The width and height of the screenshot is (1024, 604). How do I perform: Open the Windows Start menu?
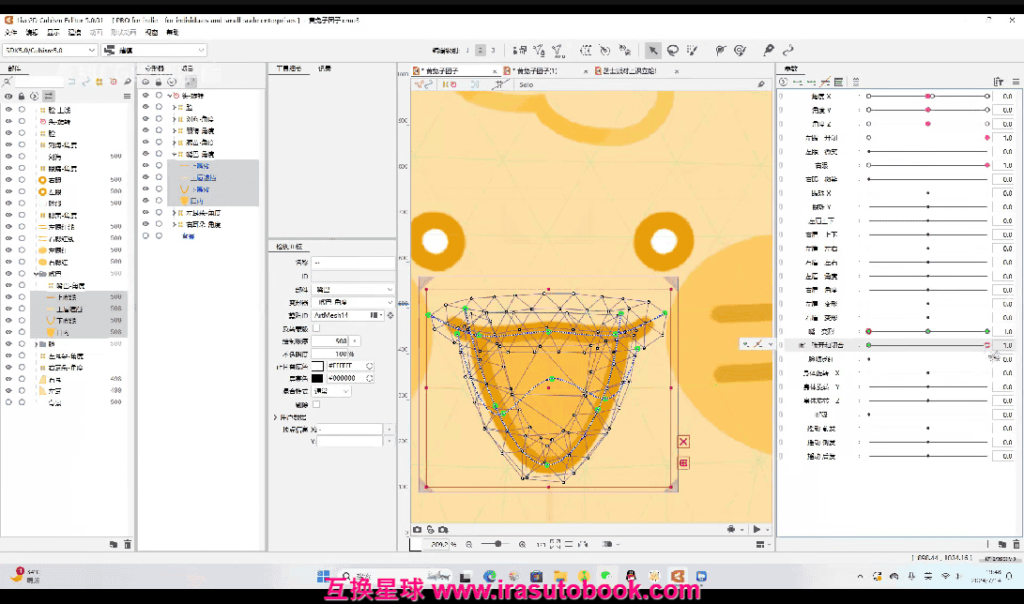[323, 577]
